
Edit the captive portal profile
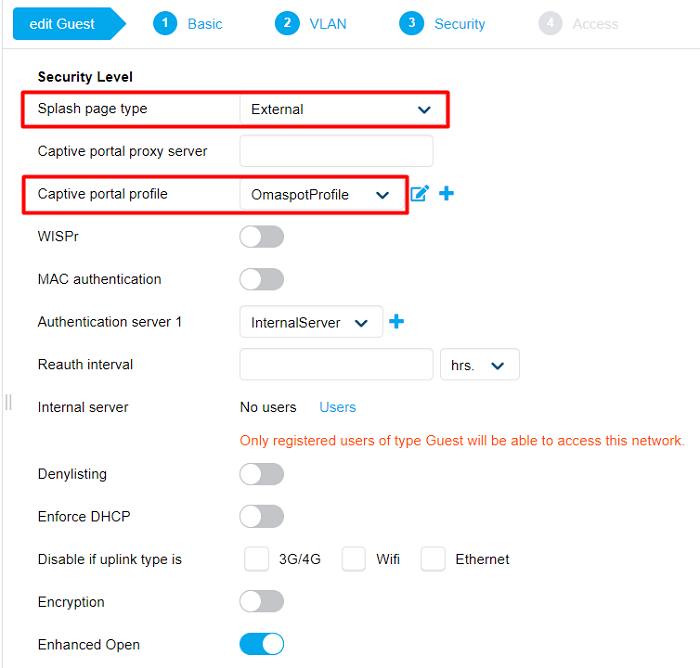(420, 194)
